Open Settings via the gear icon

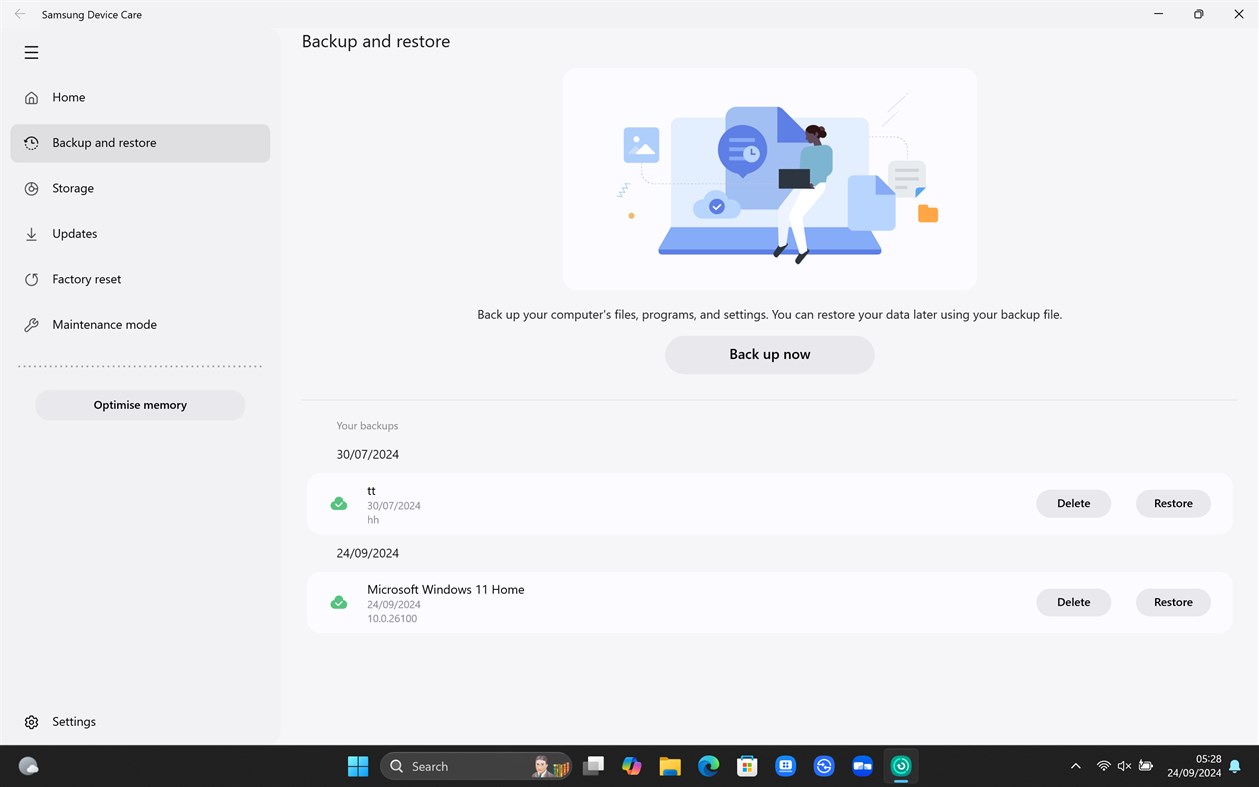tap(31, 721)
